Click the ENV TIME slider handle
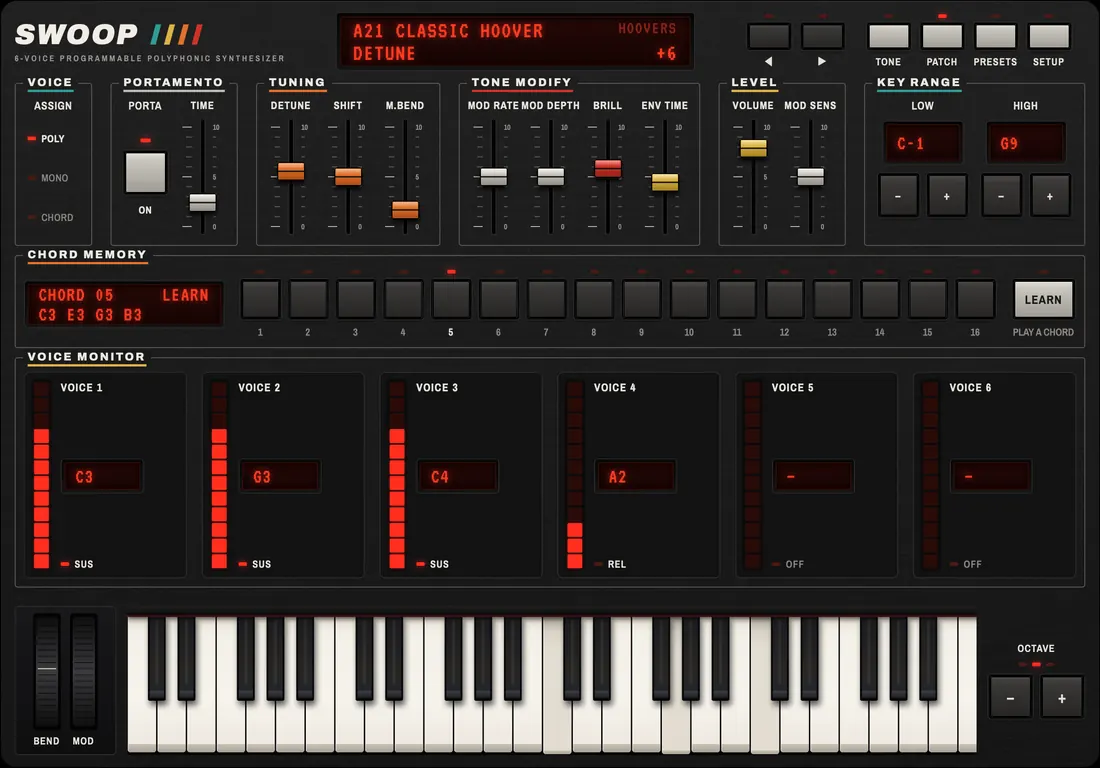The height and width of the screenshot is (768, 1100). 665,182
